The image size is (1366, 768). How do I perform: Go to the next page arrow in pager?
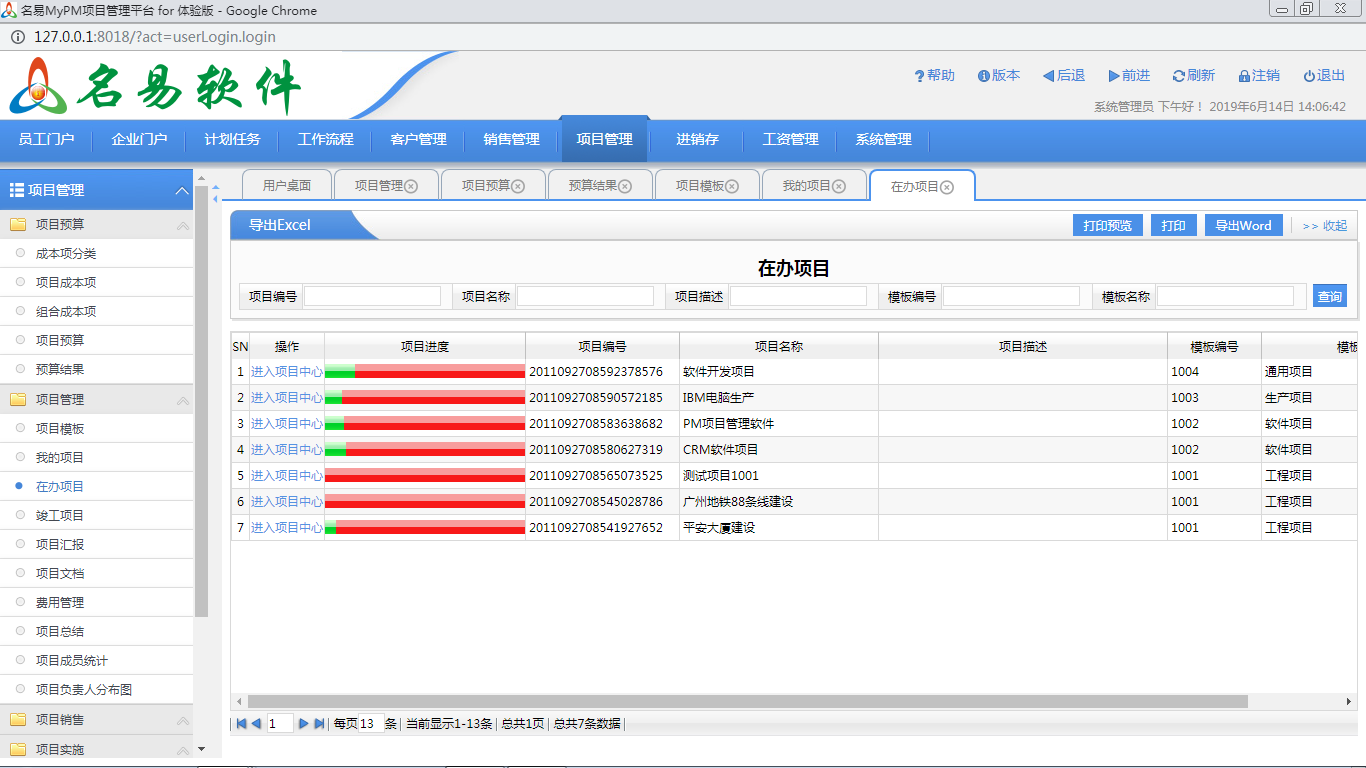tap(304, 724)
